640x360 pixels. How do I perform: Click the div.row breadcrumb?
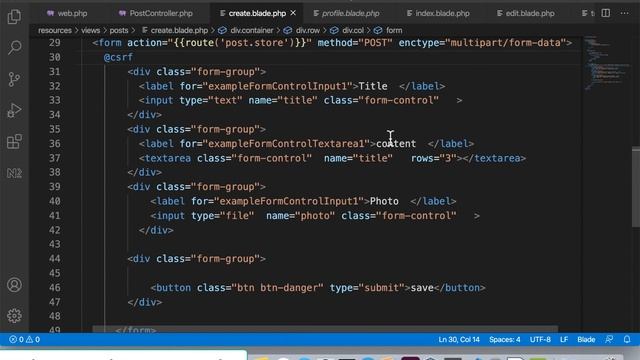click(302, 30)
